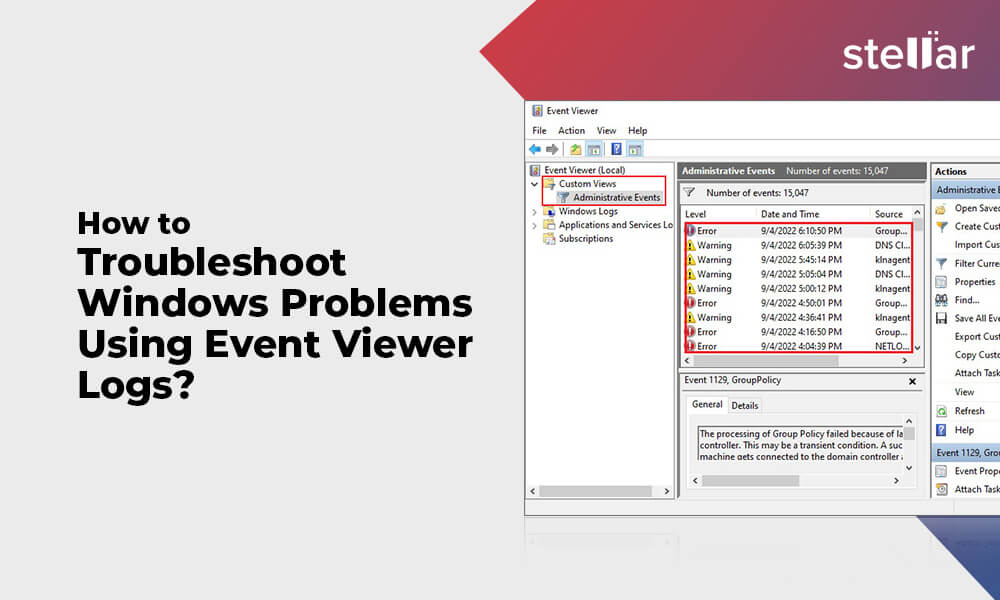
Task: Click the Create Custom View funnel icon
Action: point(941,226)
